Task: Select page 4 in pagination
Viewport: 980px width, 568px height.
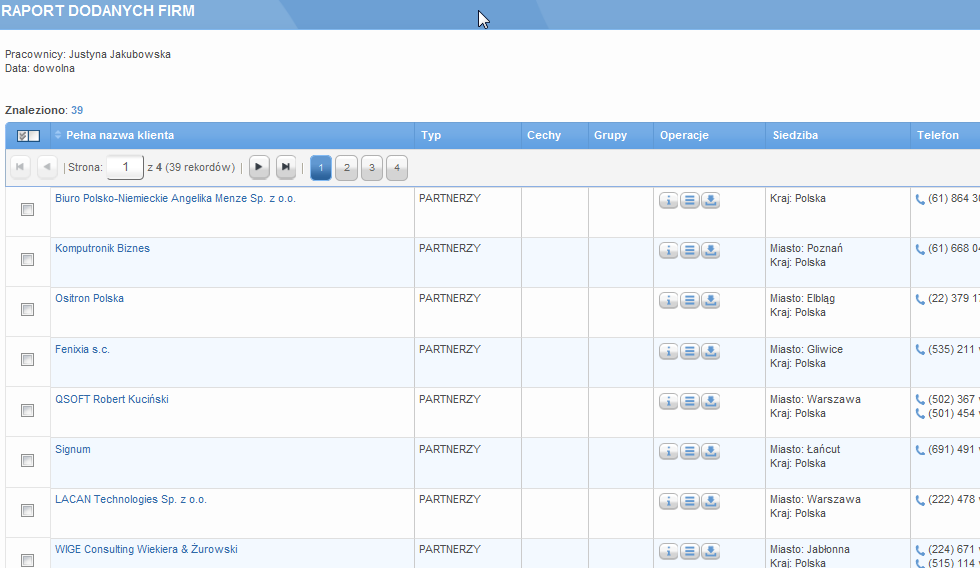Action: point(397,167)
